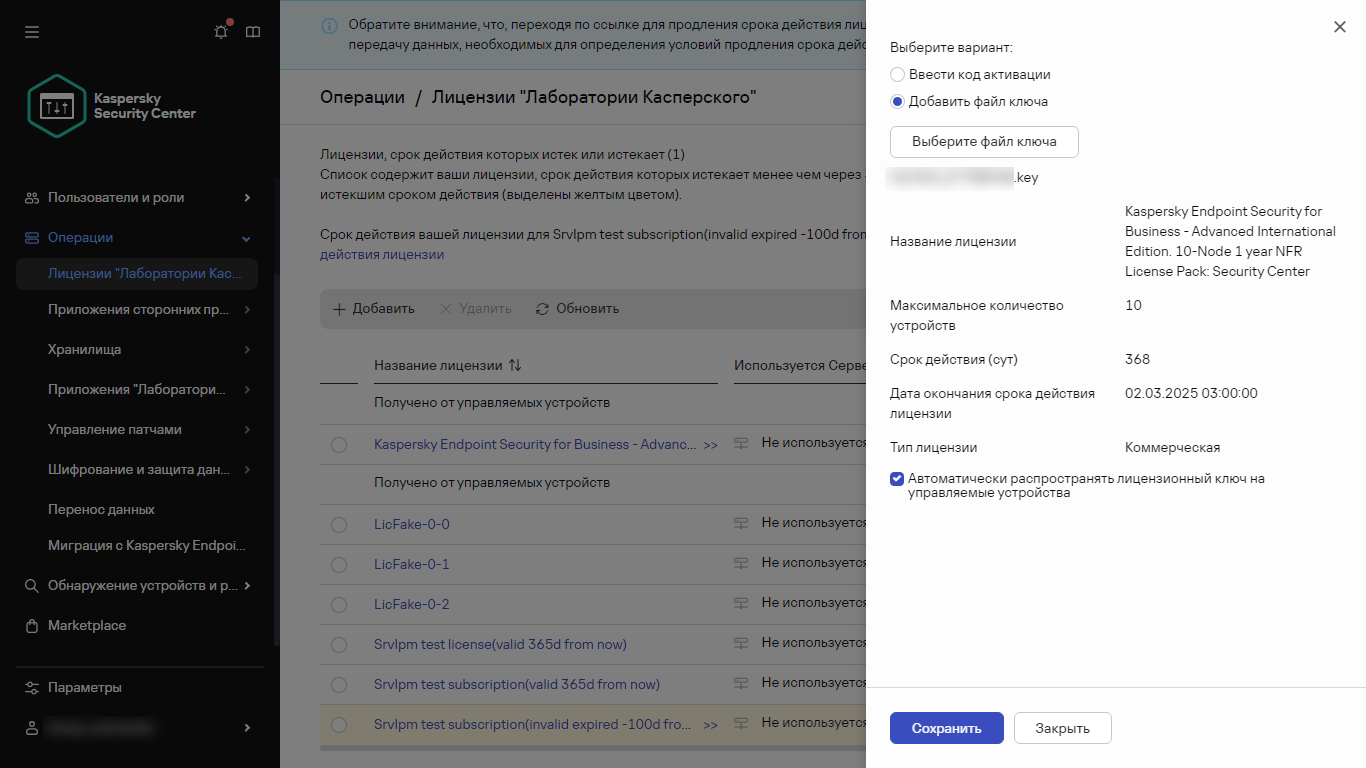
Task: Open the navigation hamburger menu
Action: pyautogui.click(x=32, y=32)
